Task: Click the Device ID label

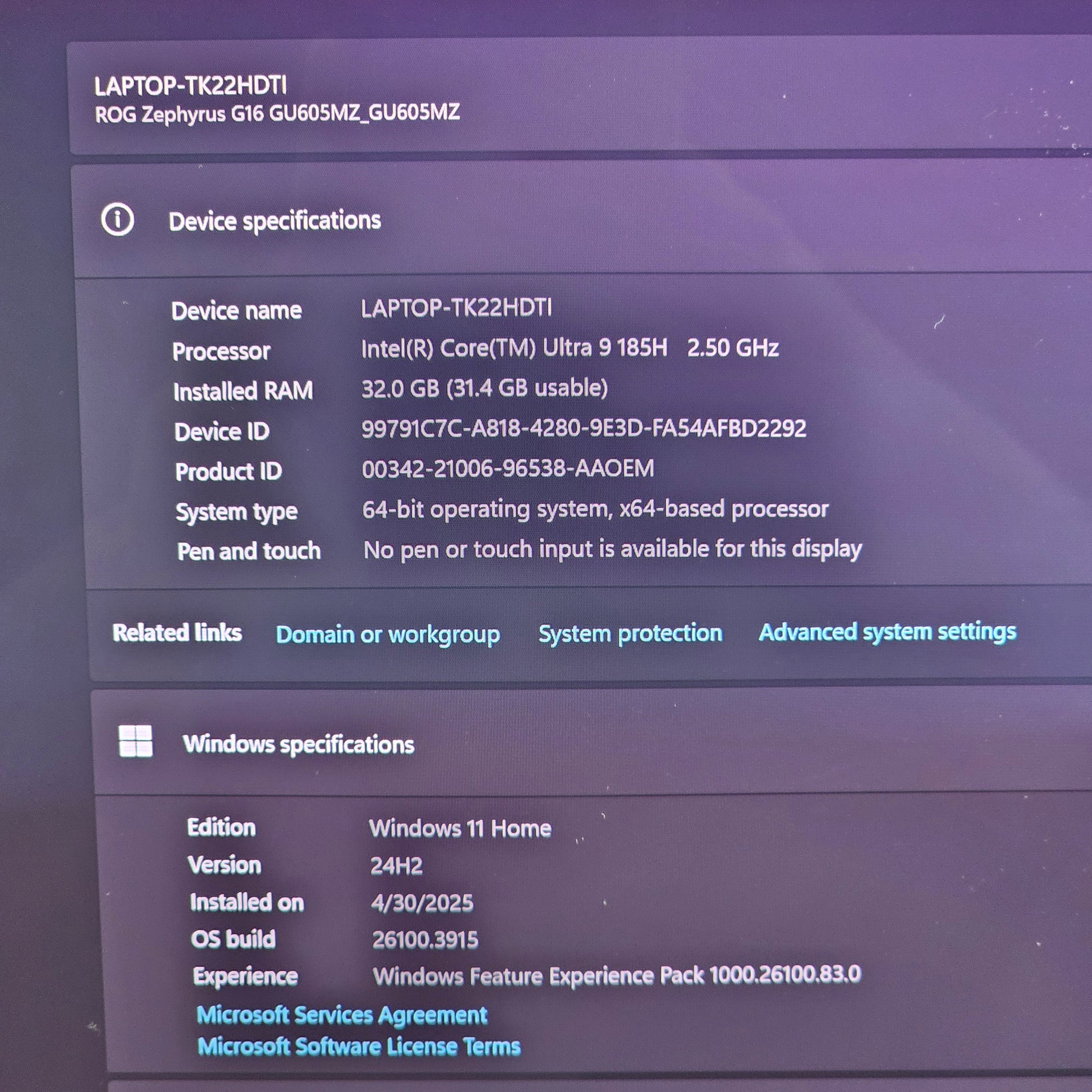Action: 222,432
